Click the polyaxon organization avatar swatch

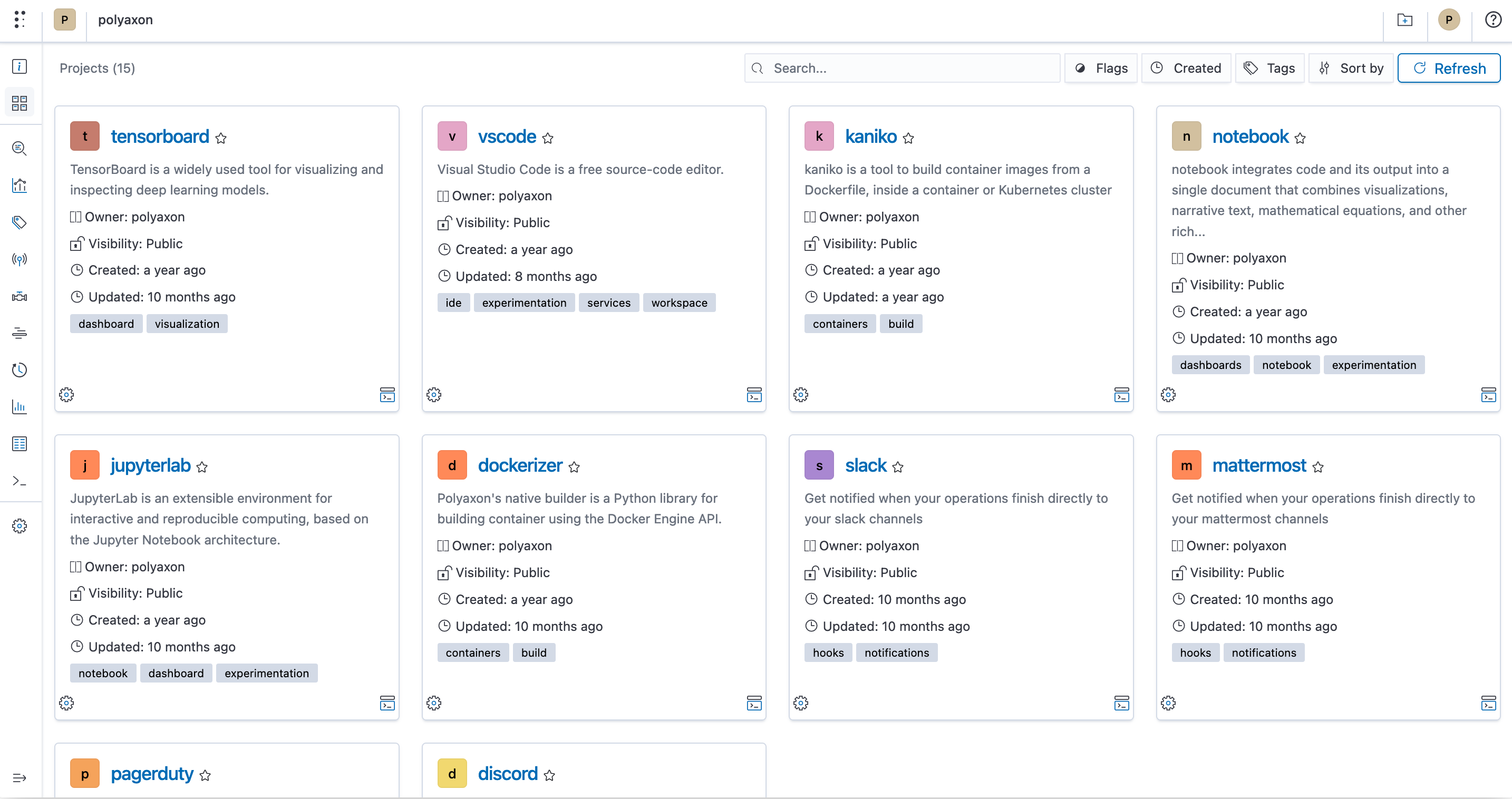coord(64,20)
